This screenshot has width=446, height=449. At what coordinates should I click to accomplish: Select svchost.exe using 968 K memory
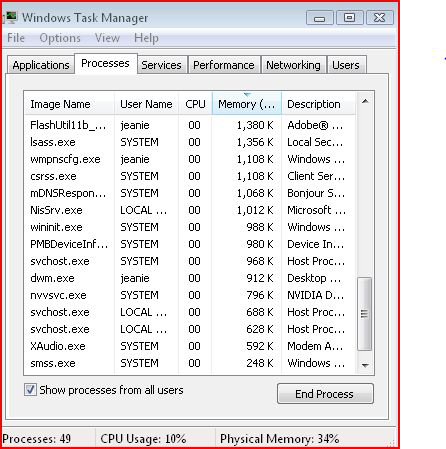(190, 261)
